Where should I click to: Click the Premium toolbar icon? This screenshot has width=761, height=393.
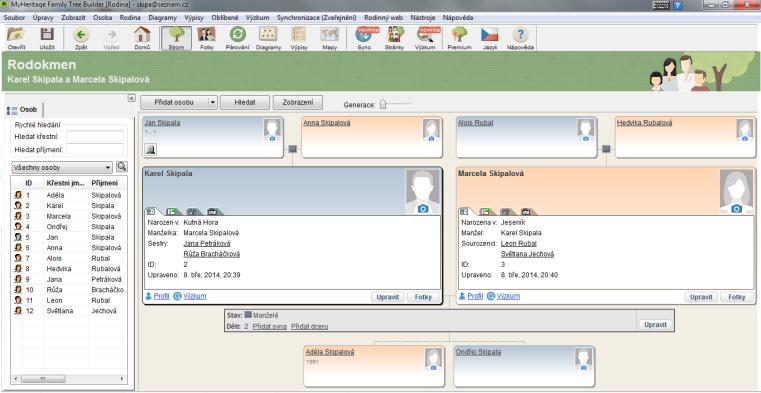[459, 38]
